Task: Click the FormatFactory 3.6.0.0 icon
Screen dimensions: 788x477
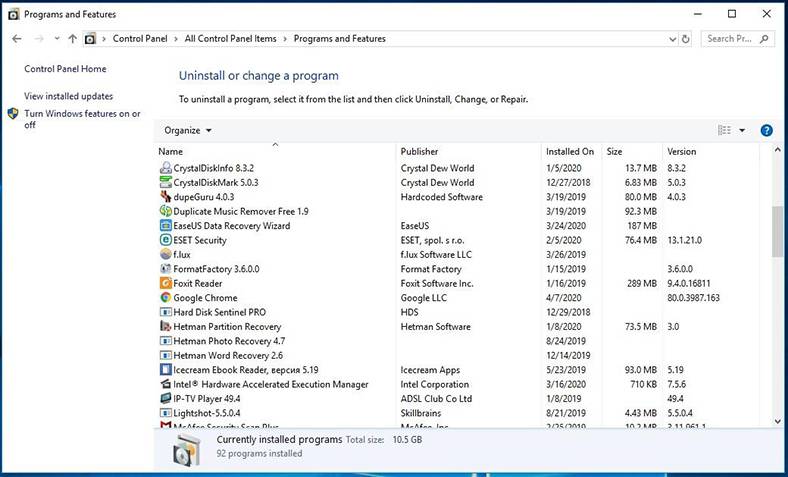Action: (x=165, y=269)
